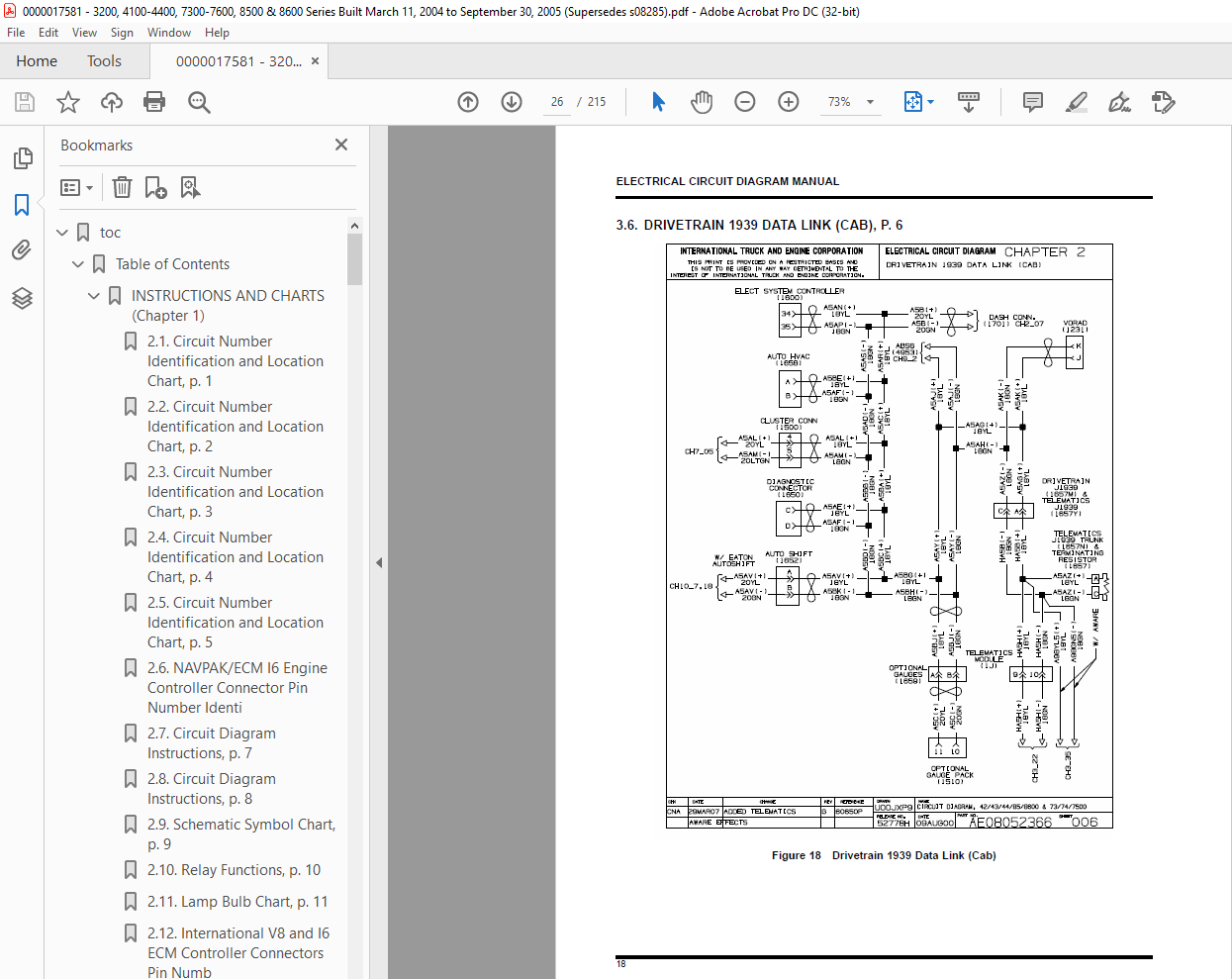The height and width of the screenshot is (979, 1232).
Task: Choose the selection arrow tool
Action: tap(658, 102)
